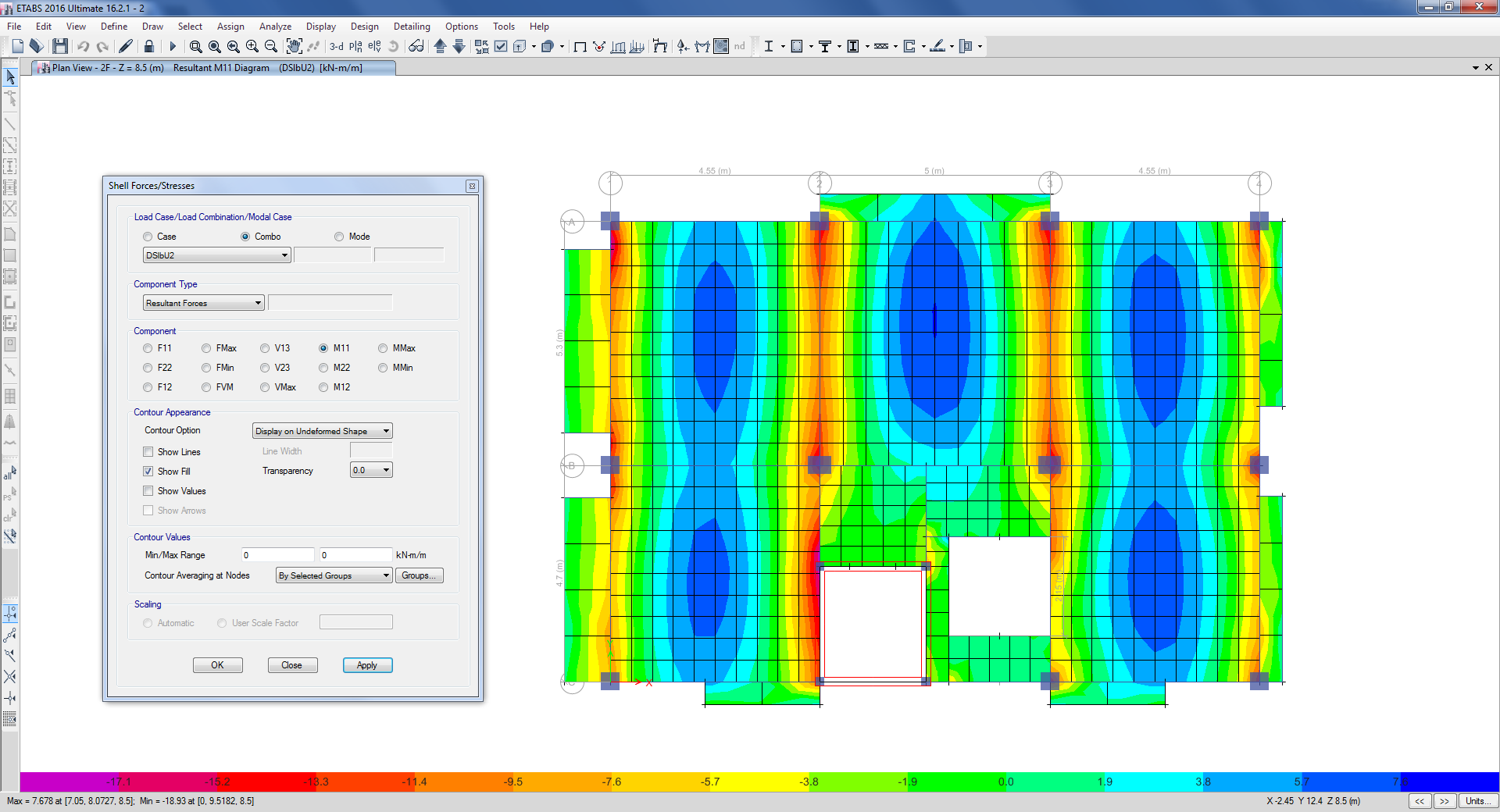Click the Save model icon
The width and height of the screenshot is (1500, 812).
60,46
